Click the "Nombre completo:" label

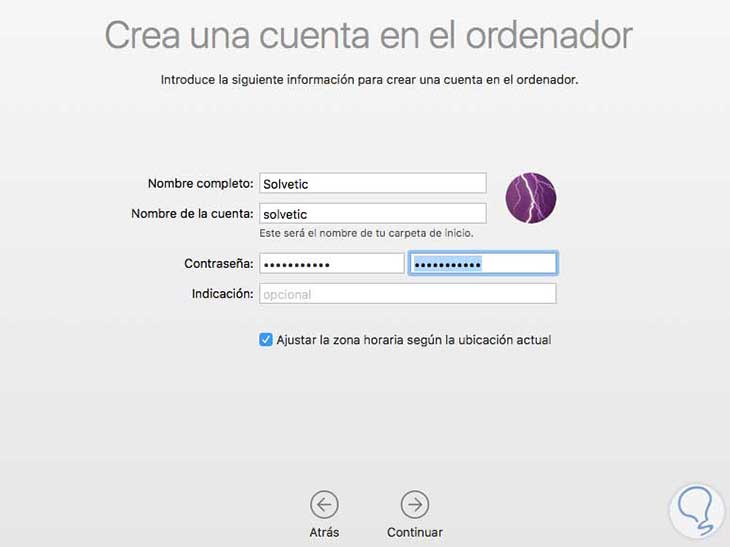coord(201,183)
